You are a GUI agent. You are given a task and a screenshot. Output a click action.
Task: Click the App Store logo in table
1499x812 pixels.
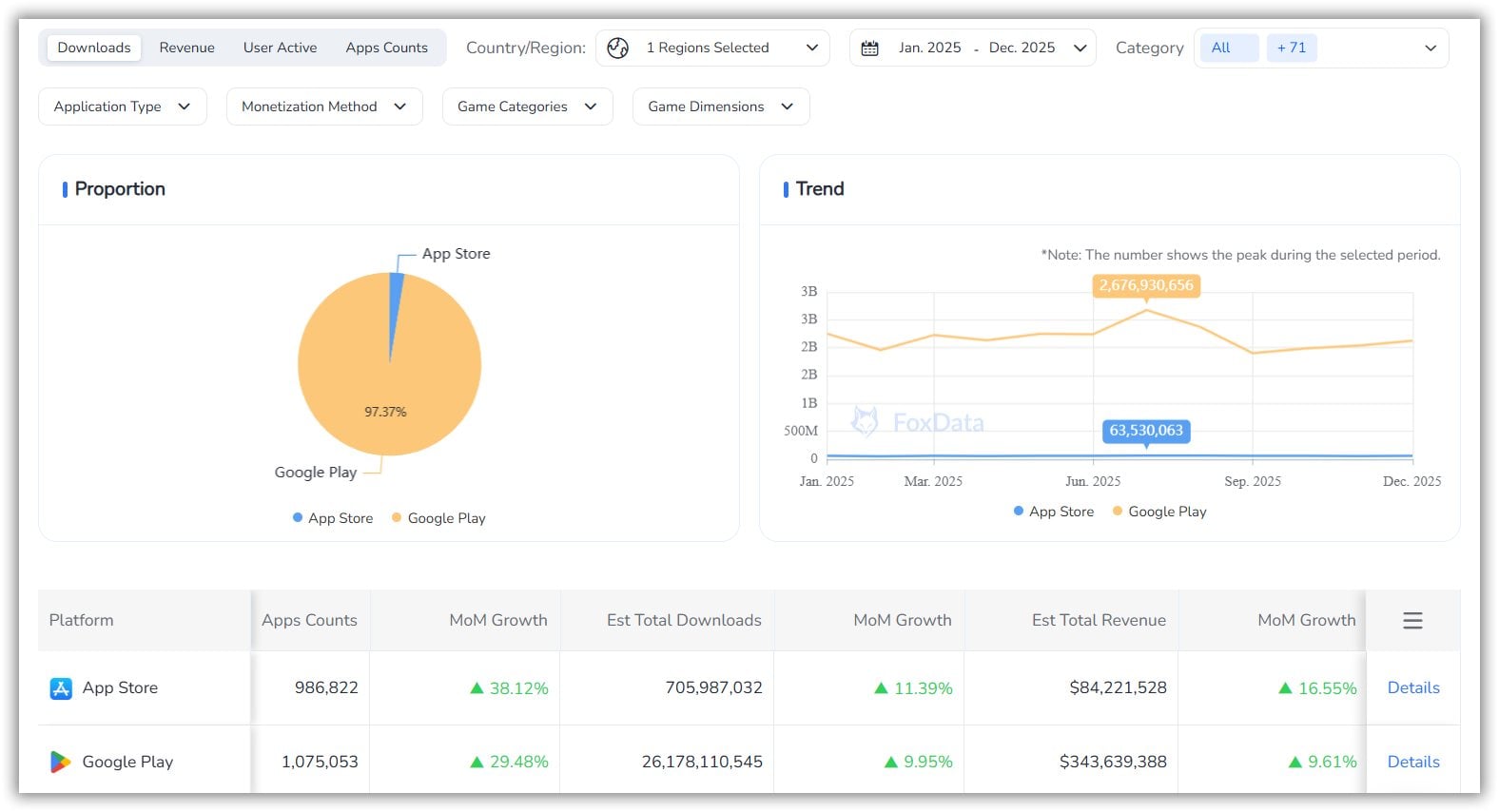(x=61, y=688)
